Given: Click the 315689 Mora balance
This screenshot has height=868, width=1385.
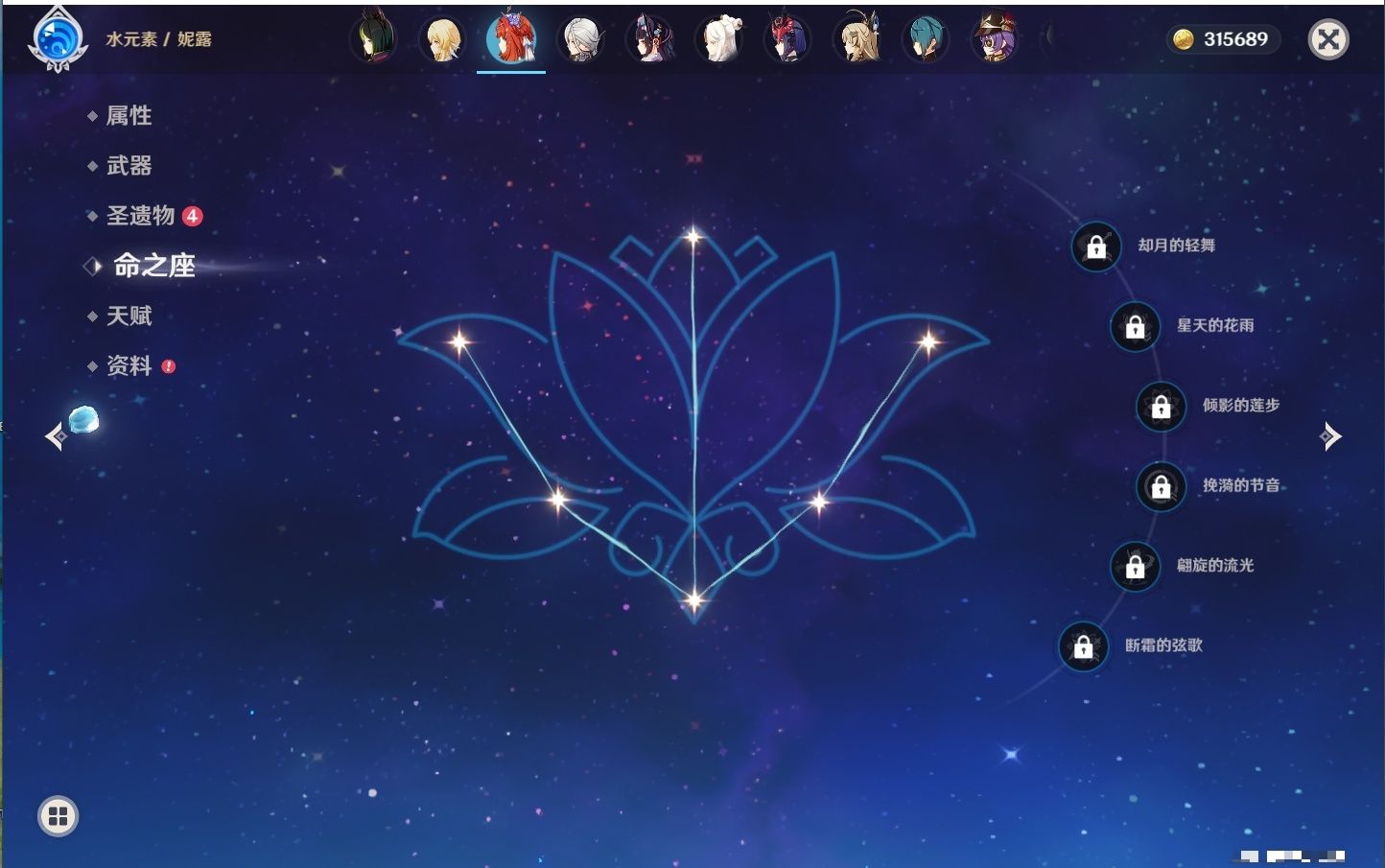Looking at the screenshot, I should (x=1235, y=39).
